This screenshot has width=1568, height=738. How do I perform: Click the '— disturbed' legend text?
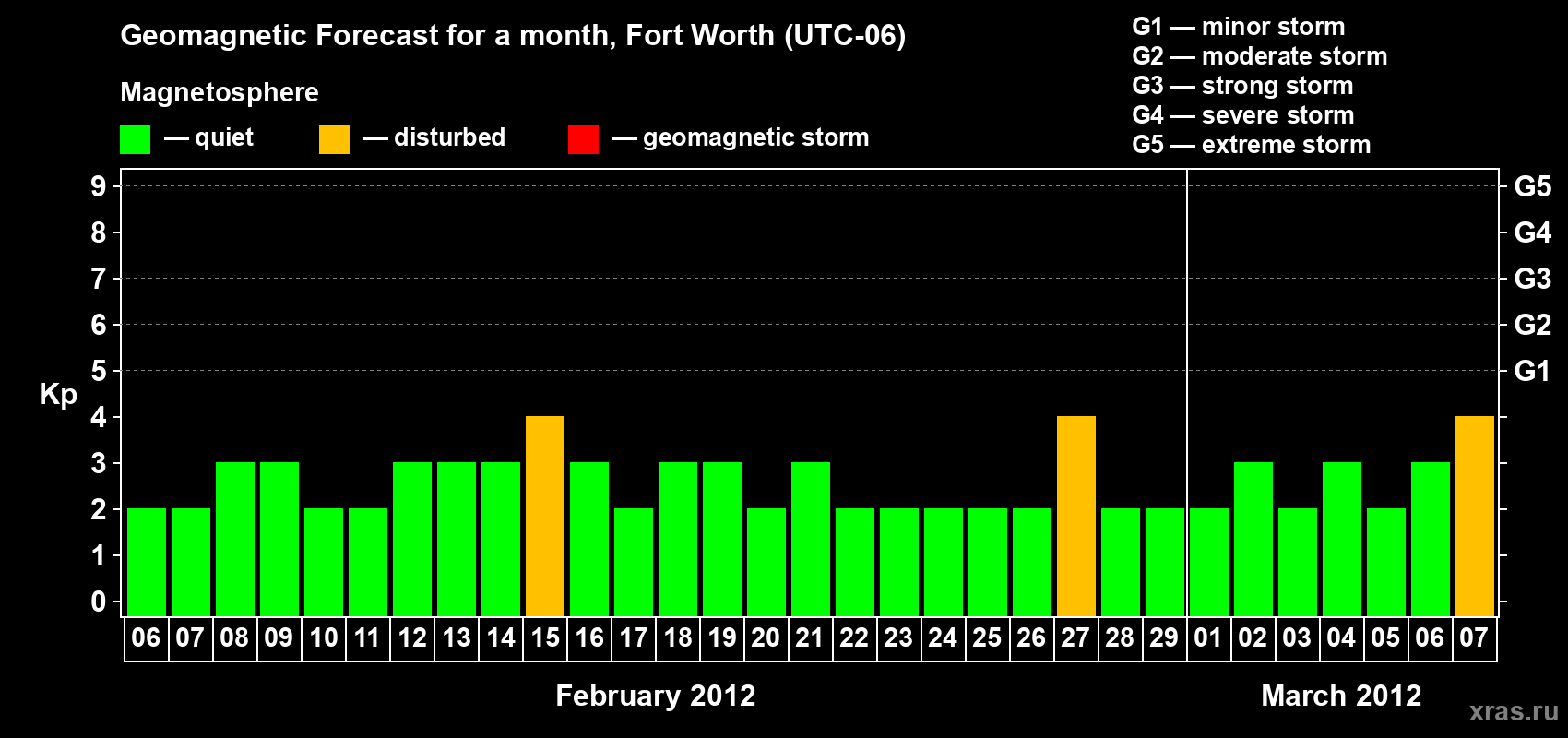(x=434, y=137)
